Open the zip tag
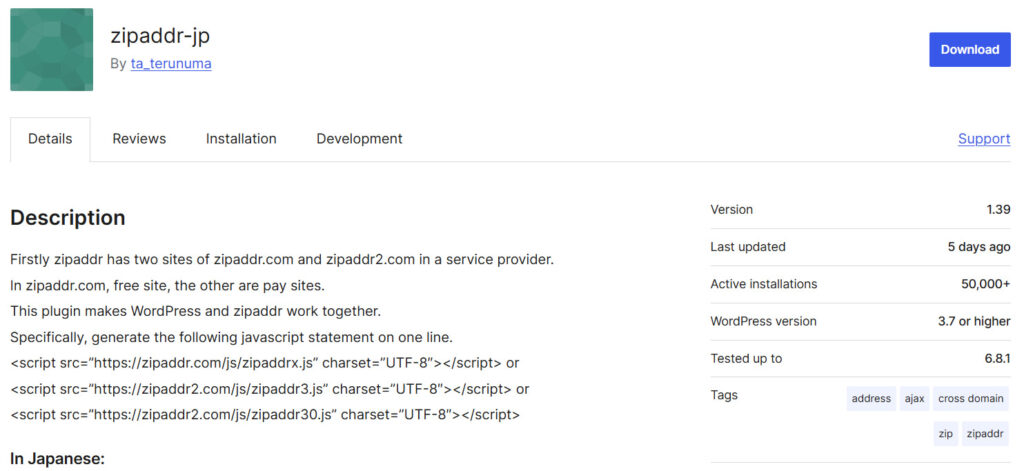1024x471 pixels. click(946, 434)
